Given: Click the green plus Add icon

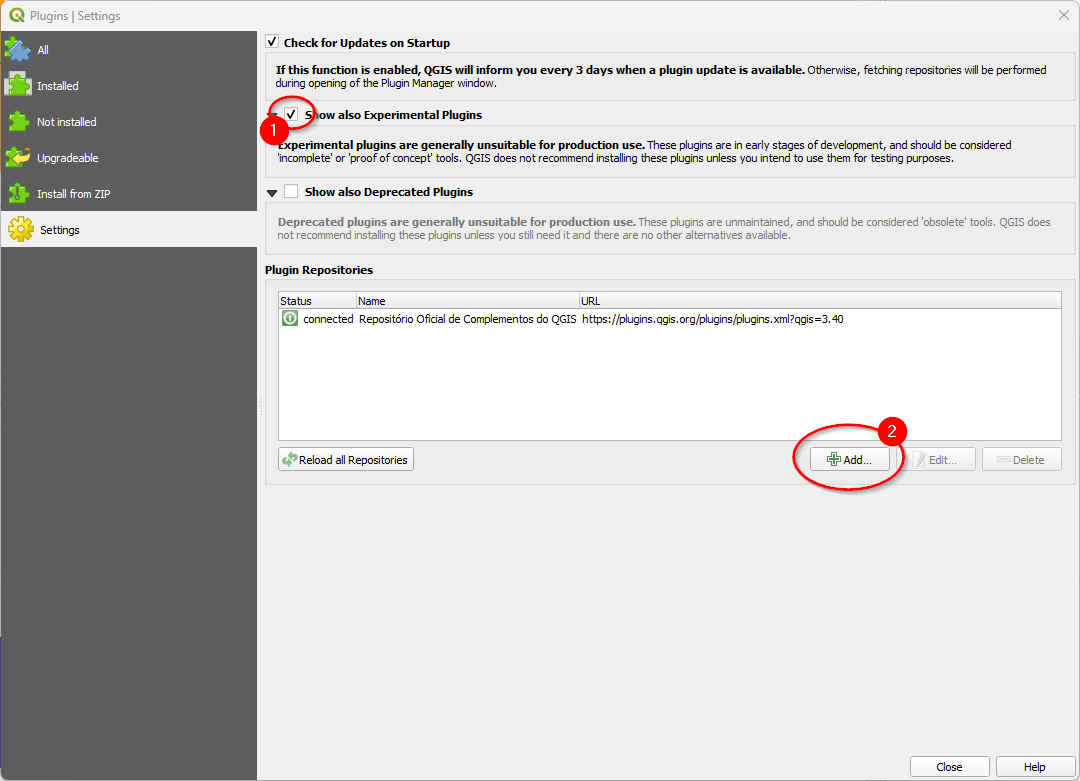Looking at the screenshot, I should 834,459.
